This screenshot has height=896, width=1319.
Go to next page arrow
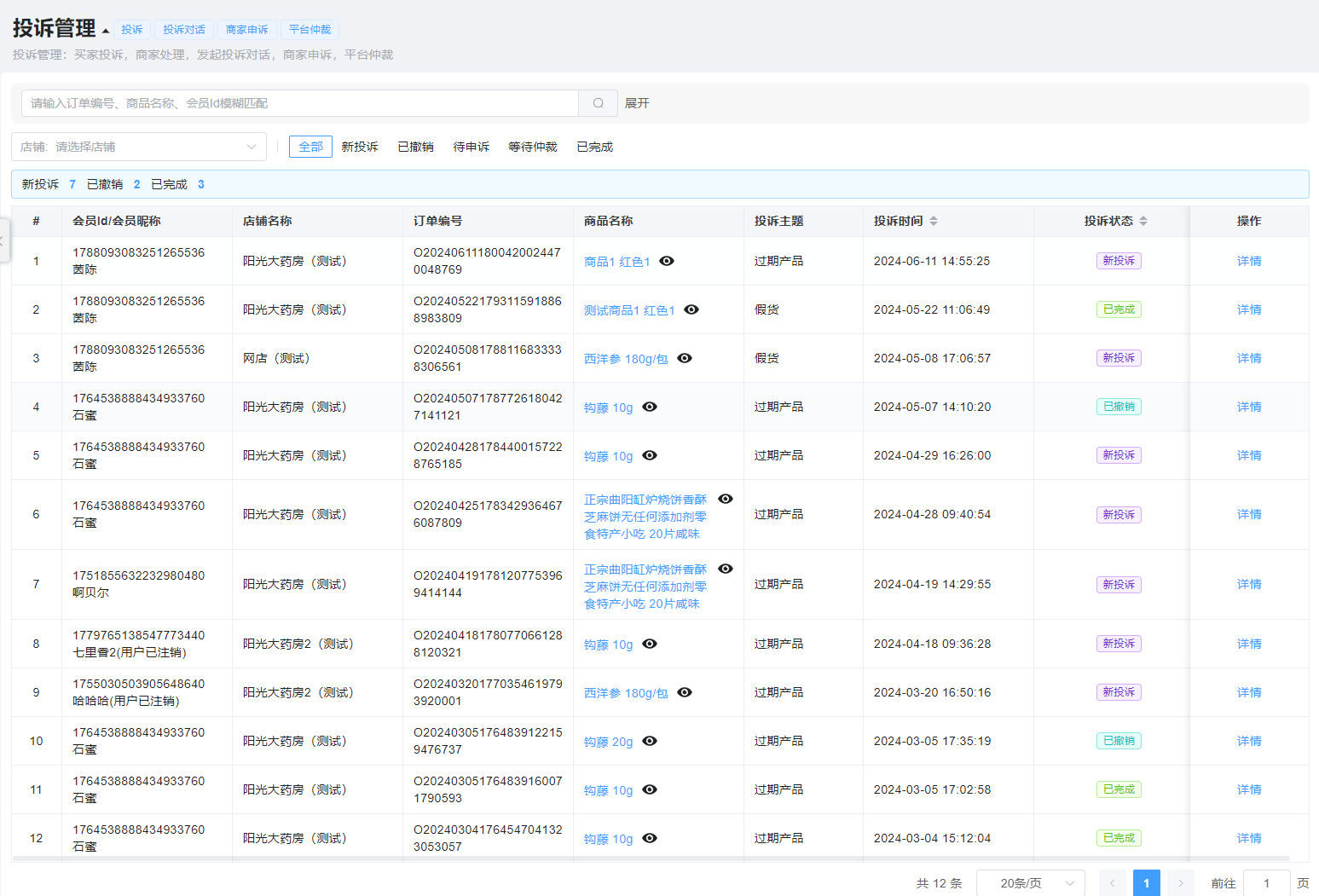(x=1181, y=883)
